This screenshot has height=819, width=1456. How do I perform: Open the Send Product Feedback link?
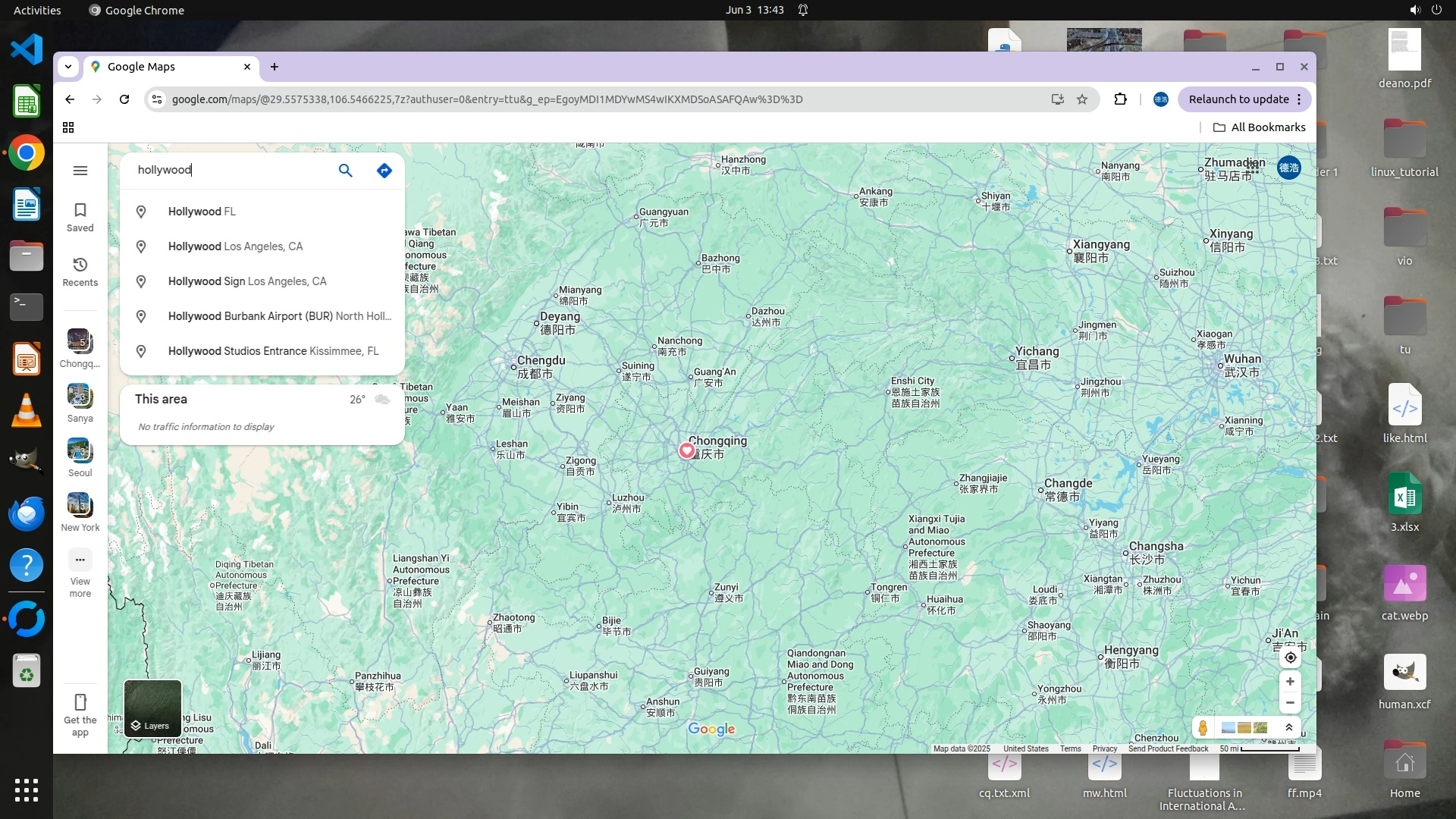point(1168,748)
